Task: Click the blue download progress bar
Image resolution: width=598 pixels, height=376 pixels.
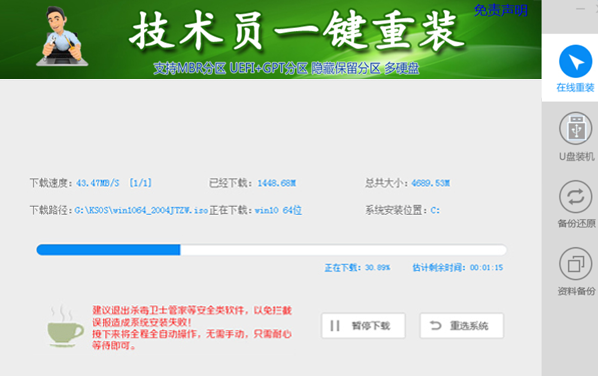Action: pos(271,250)
